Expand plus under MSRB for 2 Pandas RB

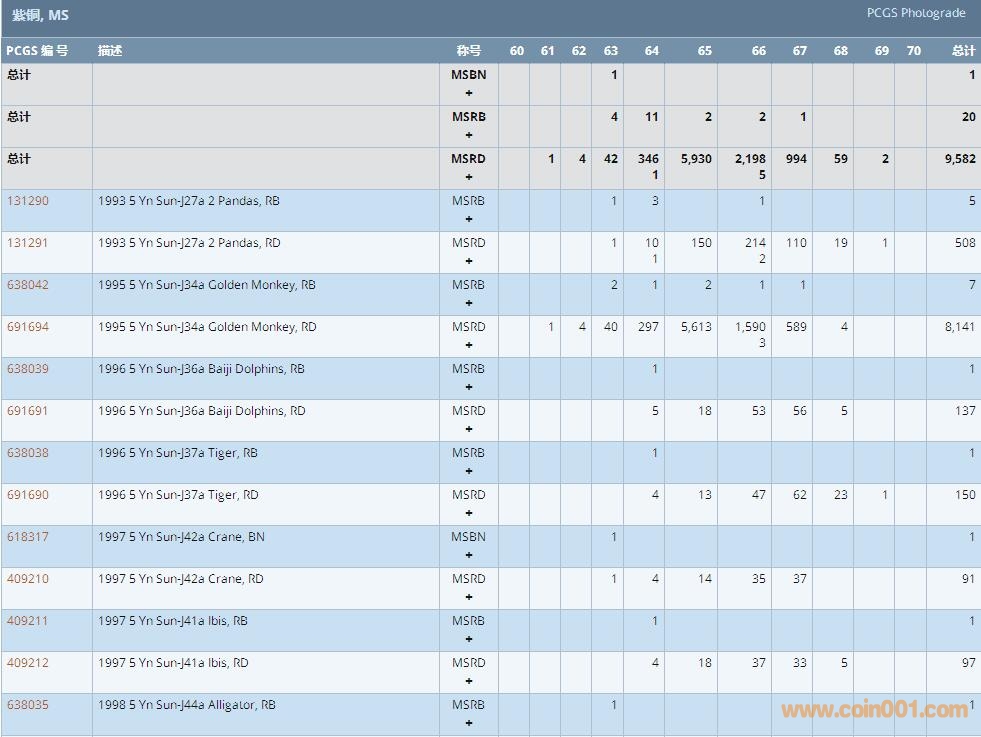click(468, 219)
